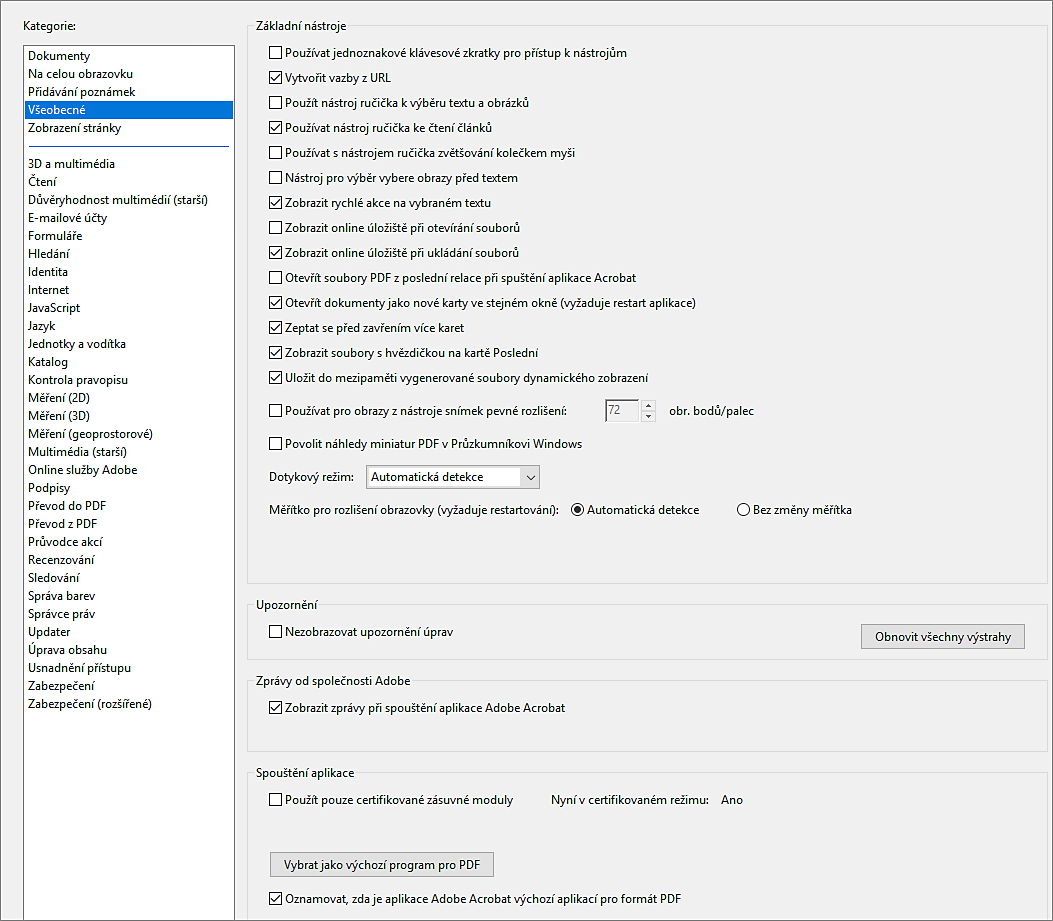Enable single-key shortcuts checkbox 'Používat jednoznakové klávesové zkratky'
1053x921 pixels.
click(275, 52)
